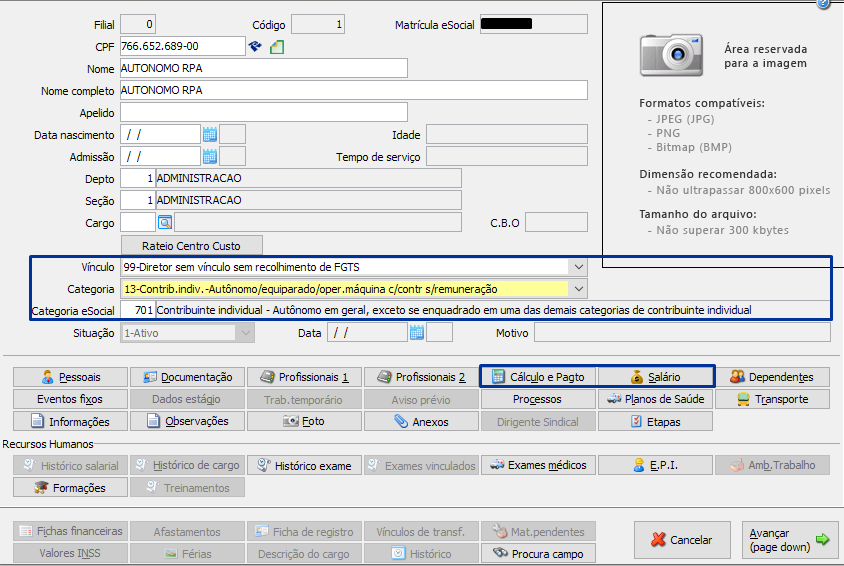Screen dimensions: 844x566
Task: Click the green document icon beside CPF
Action: 277,47
